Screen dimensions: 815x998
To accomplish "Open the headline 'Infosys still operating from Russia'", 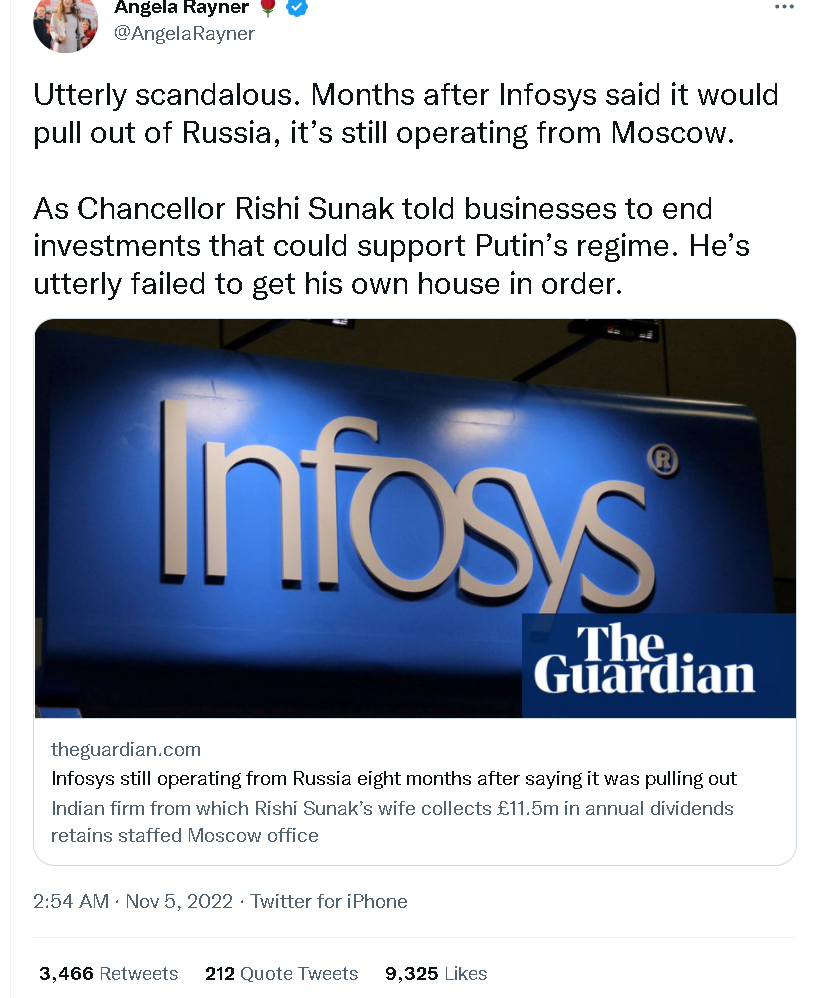I will pyautogui.click(x=394, y=778).
